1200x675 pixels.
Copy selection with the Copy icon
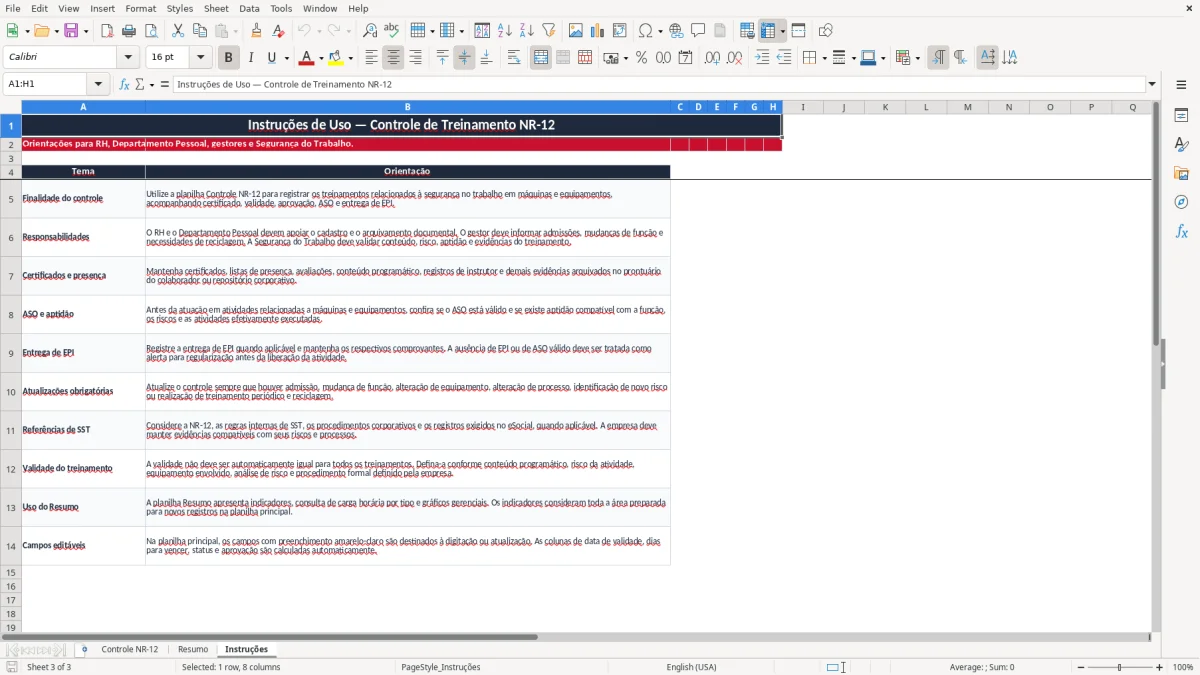199,31
